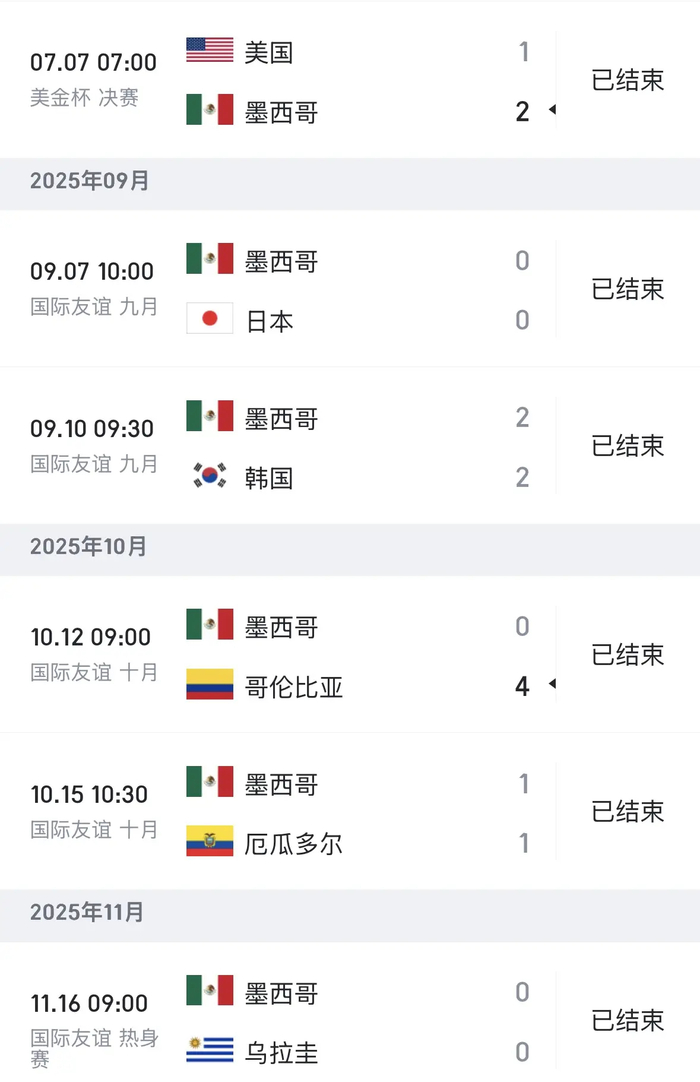Select the 韩国 team name
700x1082 pixels.
pyautogui.click(x=269, y=478)
